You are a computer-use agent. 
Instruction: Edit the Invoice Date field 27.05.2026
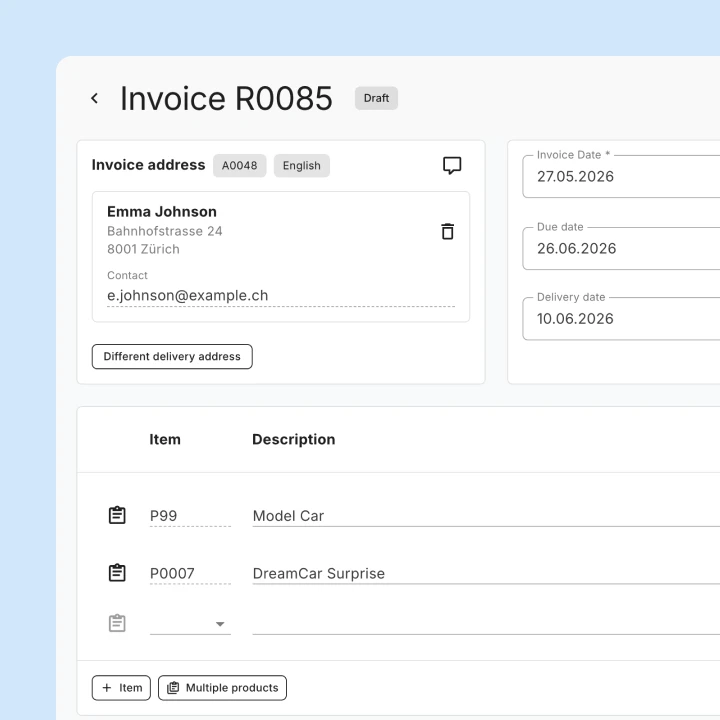point(621,176)
